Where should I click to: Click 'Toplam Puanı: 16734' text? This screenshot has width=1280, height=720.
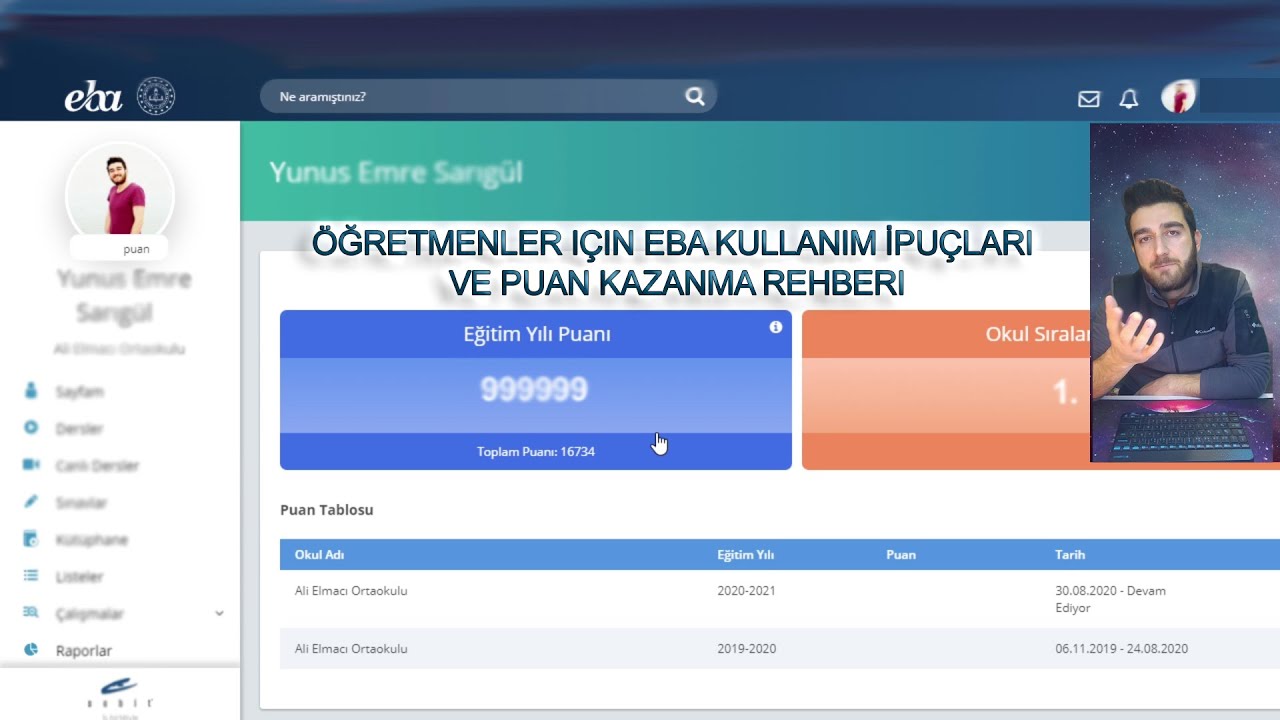pos(536,452)
